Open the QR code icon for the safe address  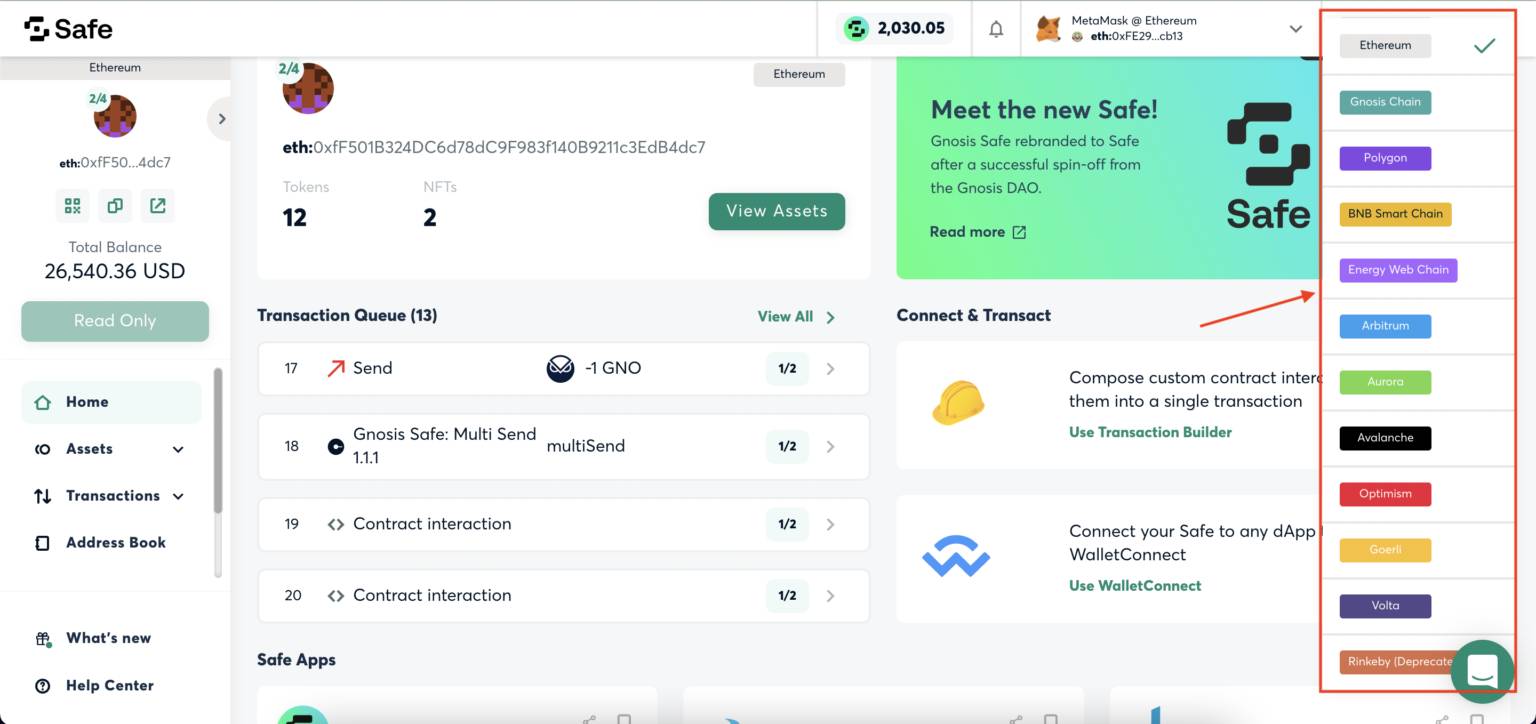[71, 205]
